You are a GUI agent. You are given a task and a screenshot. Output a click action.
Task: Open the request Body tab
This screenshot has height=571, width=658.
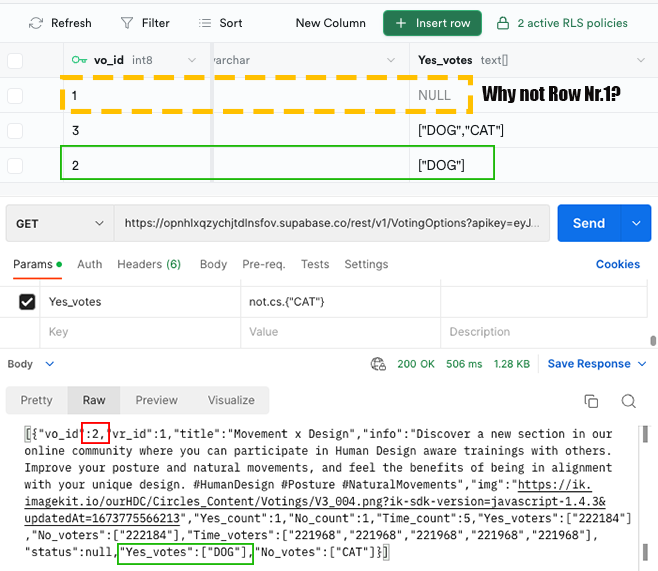(213, 264)
